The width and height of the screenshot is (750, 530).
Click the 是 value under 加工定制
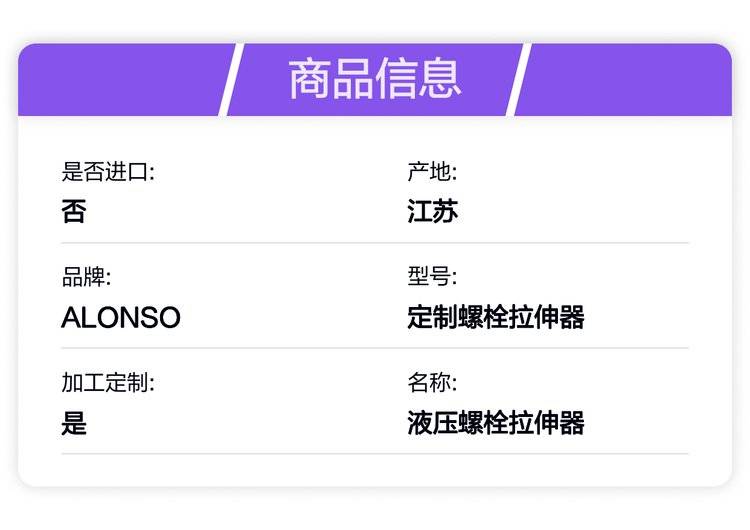click(x=74, y=423)
